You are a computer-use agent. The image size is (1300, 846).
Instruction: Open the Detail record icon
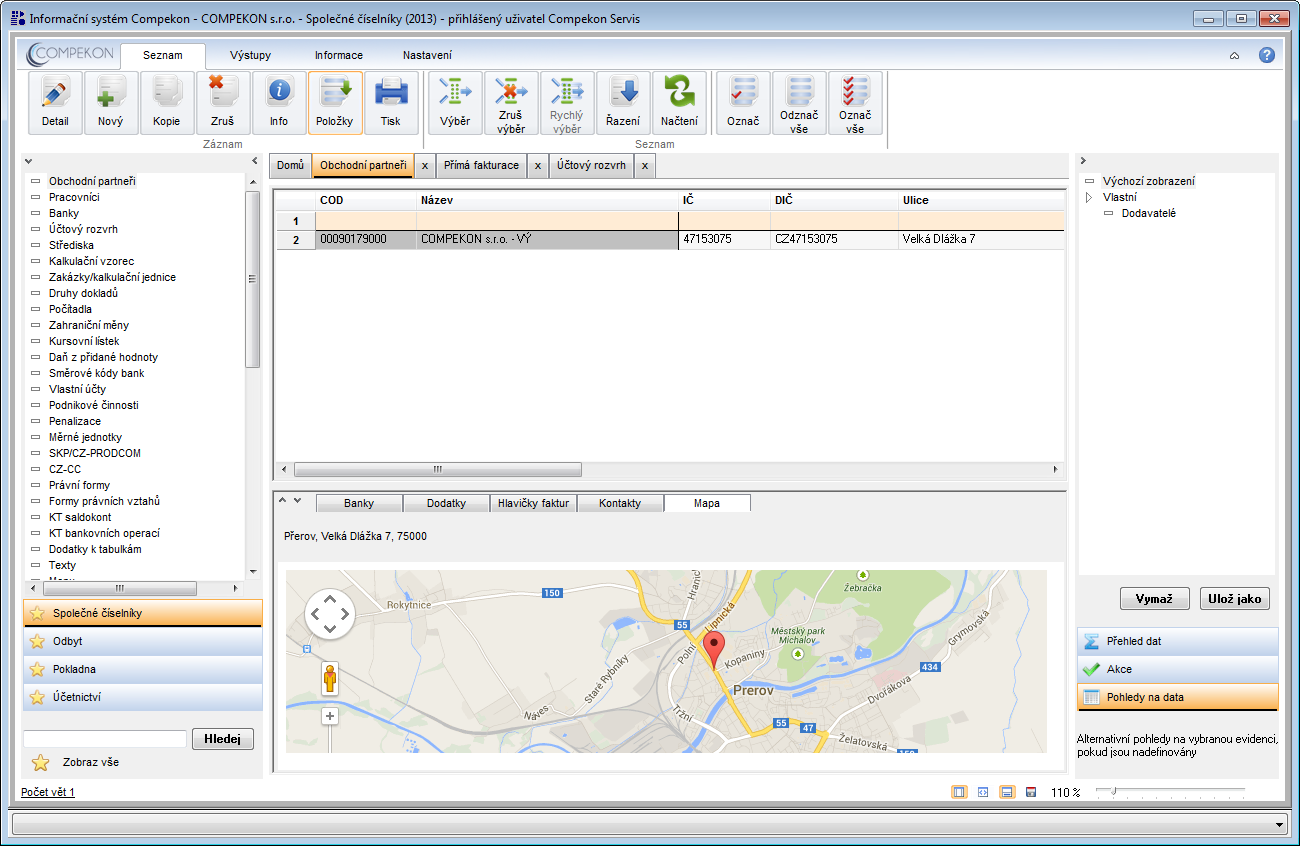tap(55, 102)
